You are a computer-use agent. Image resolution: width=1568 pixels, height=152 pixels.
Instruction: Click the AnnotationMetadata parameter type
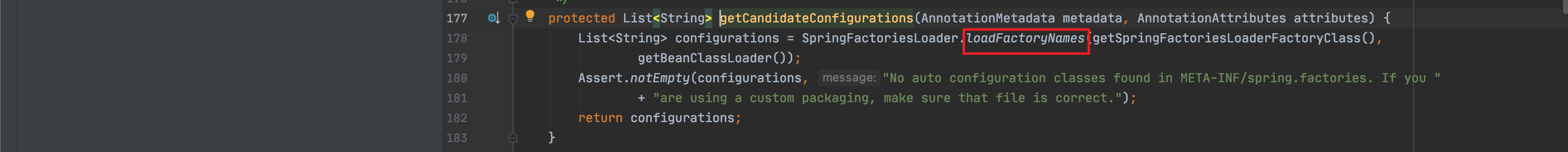988,18
